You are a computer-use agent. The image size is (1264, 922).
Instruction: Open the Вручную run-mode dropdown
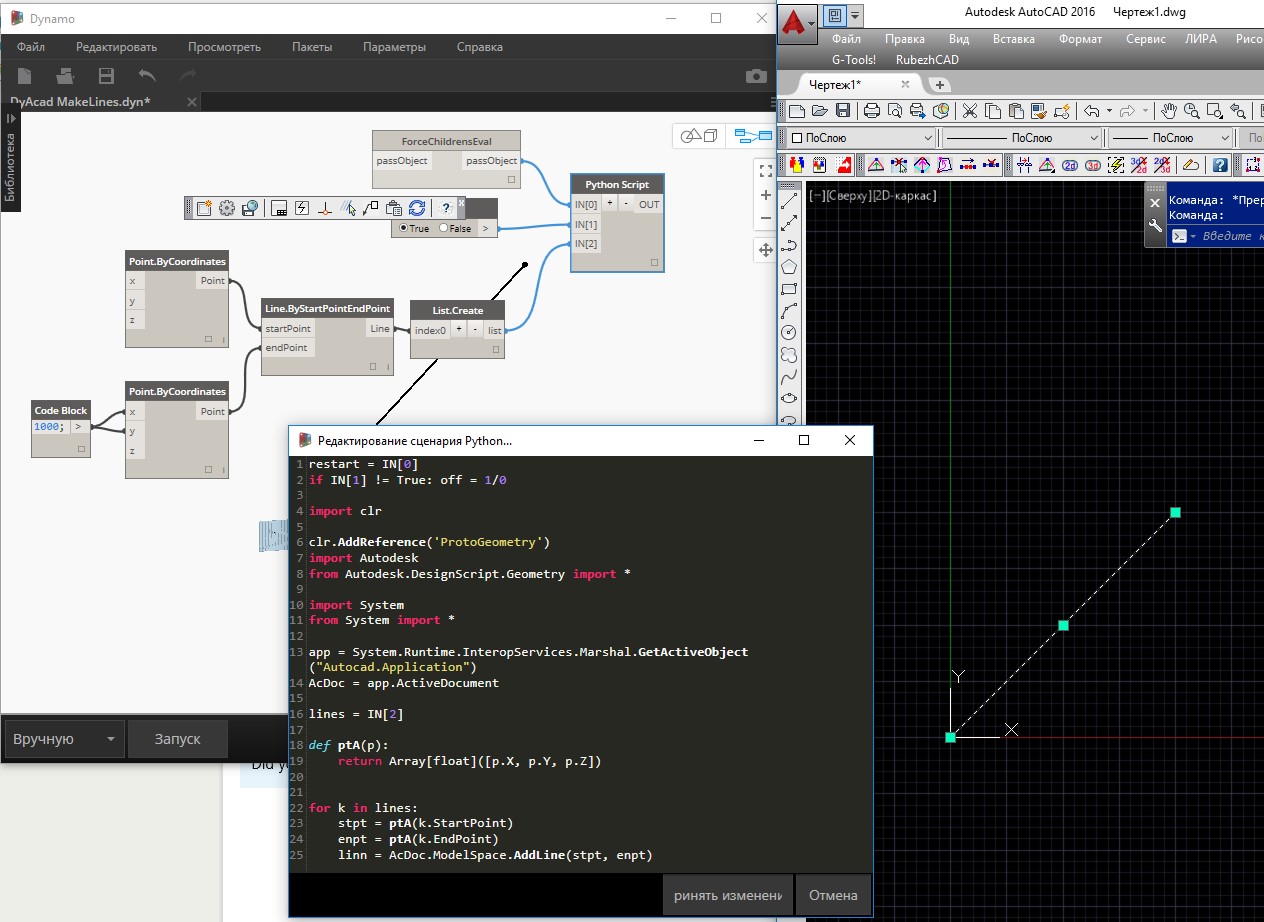(64, 739)
